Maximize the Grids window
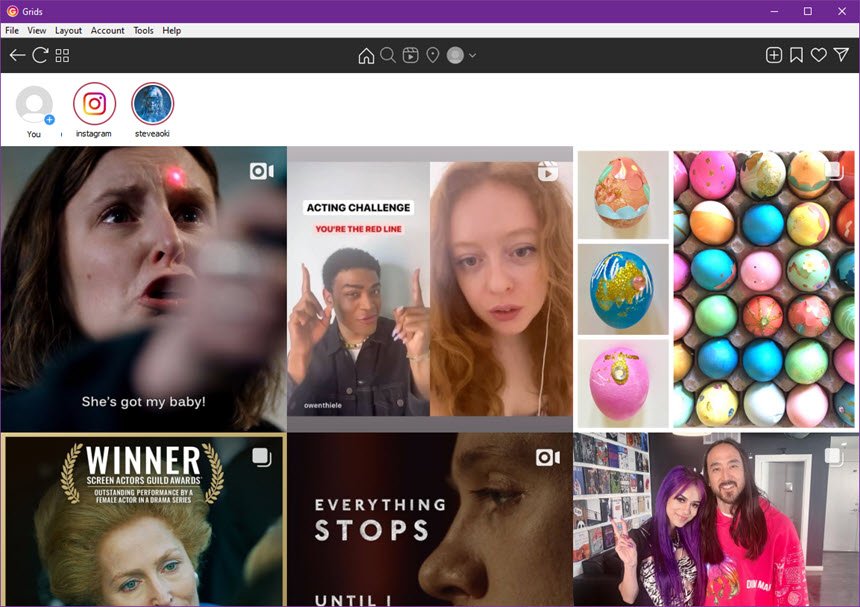This screenshot has width=860, height=607. [808, 11]
